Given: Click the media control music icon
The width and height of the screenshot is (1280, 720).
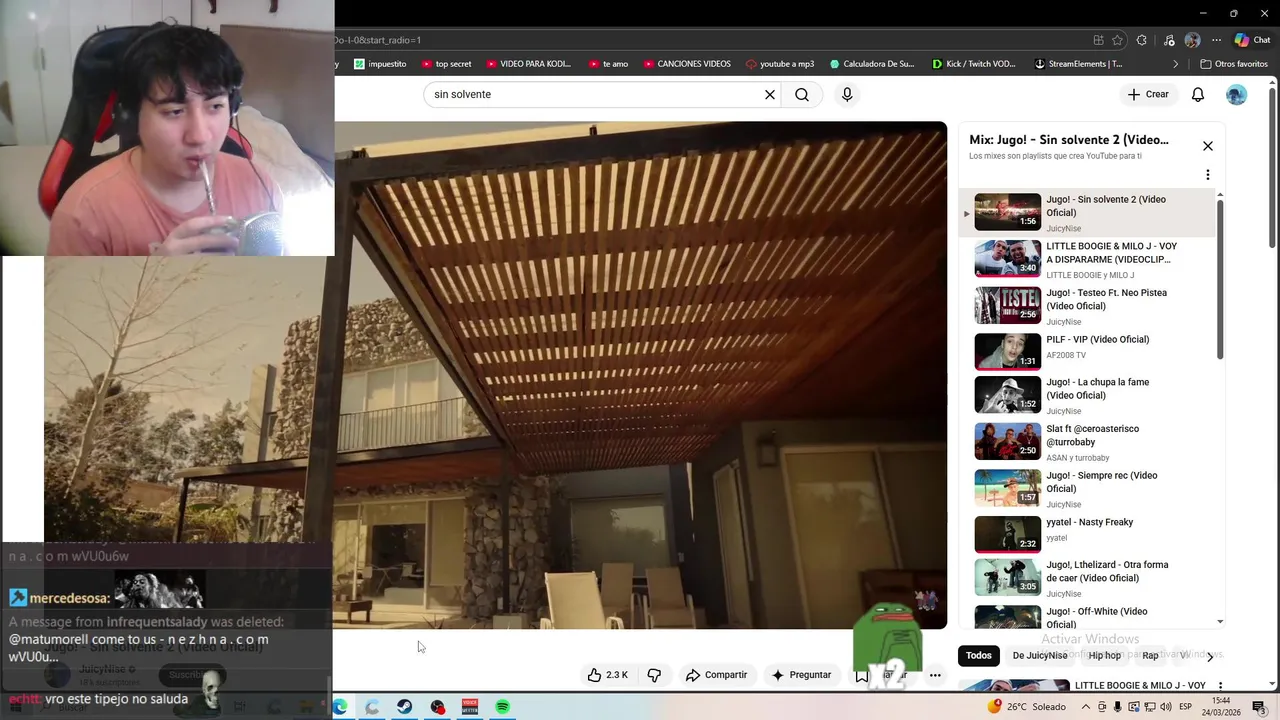Looking at the screenshot, I should coord(1169,40).
